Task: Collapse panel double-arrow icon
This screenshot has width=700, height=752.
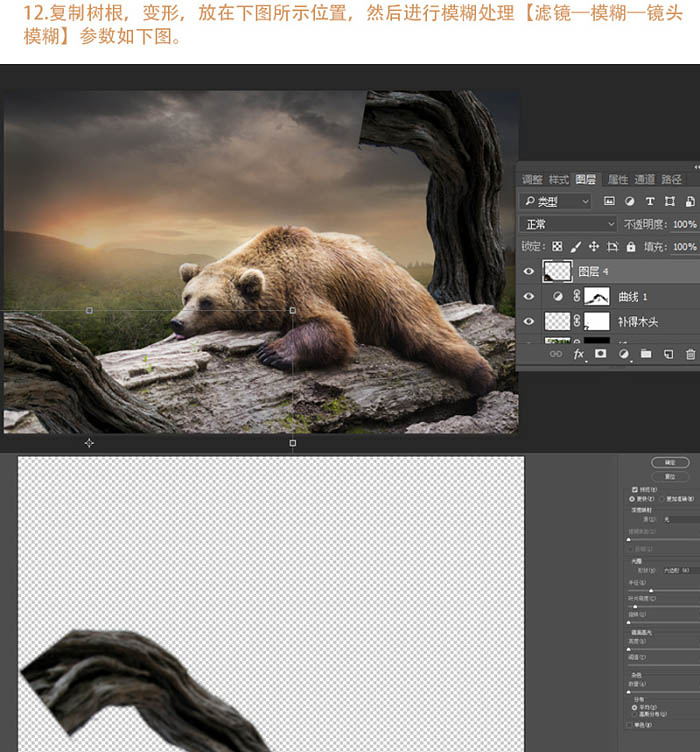Action: 697,166
